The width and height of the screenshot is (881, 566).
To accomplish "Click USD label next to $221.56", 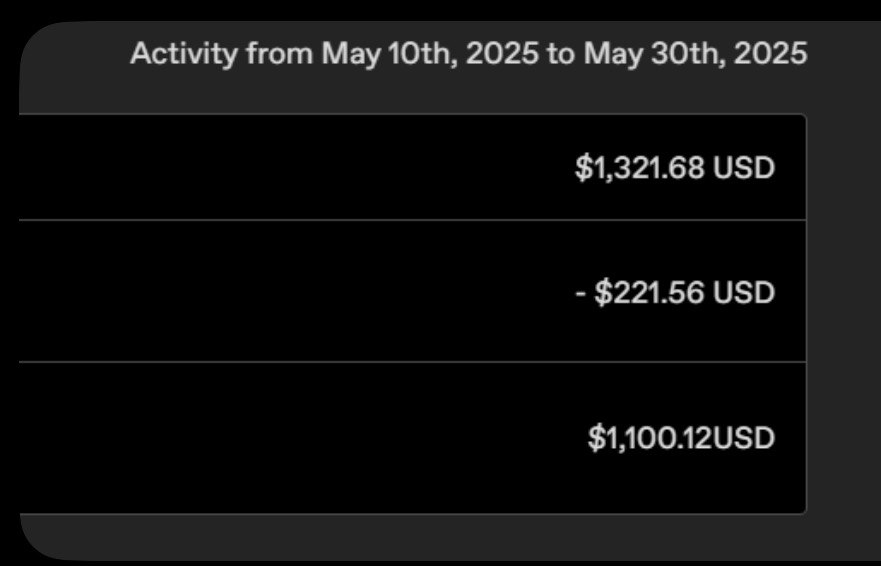I will 744,293.
